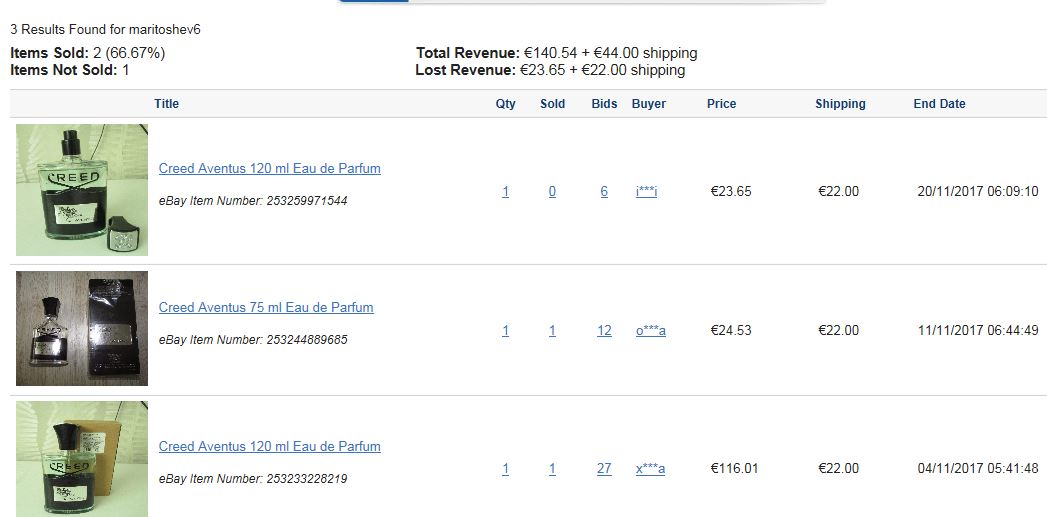Sort results by End Date column

point(939,104)
